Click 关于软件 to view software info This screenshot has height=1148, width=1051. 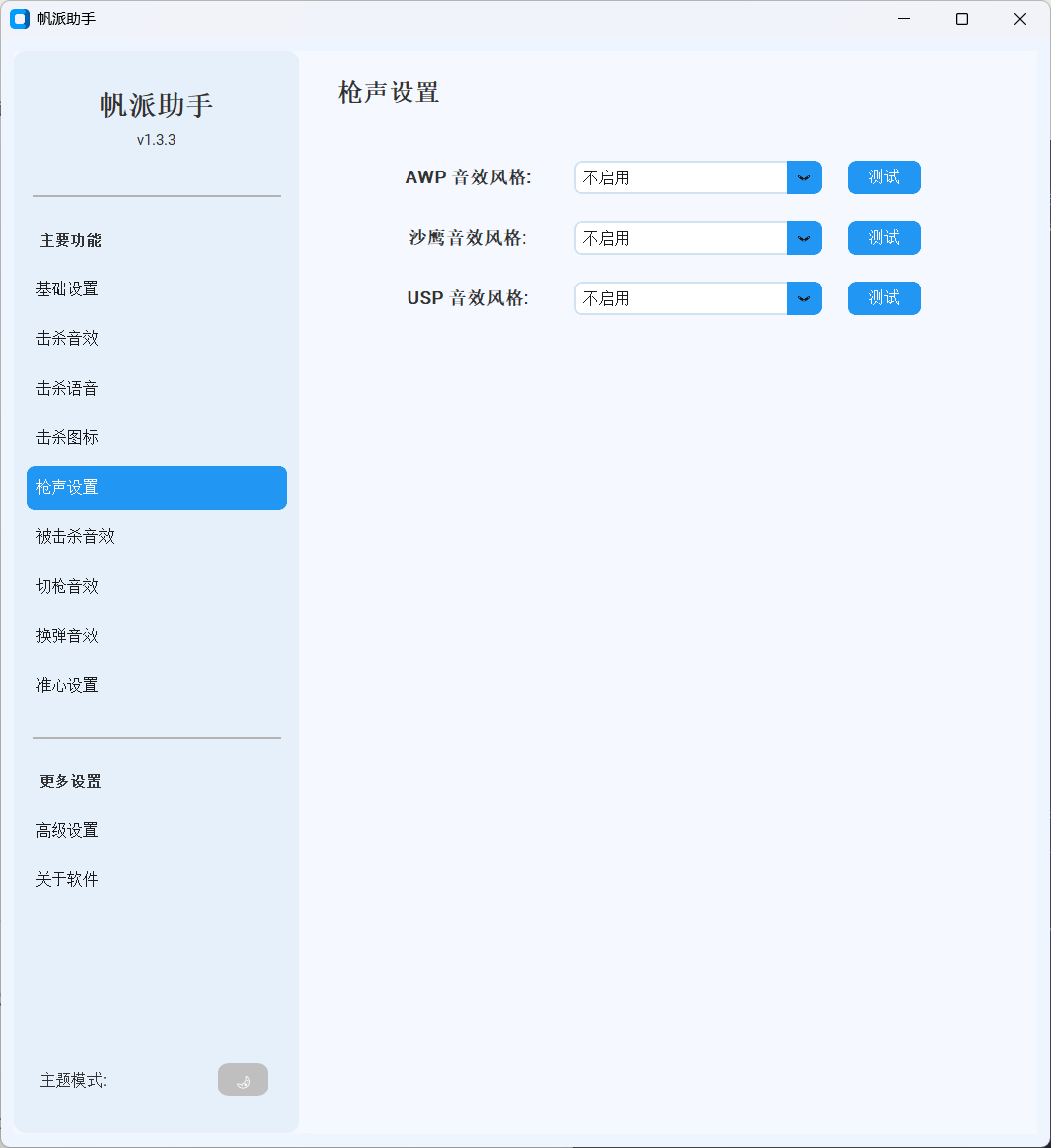(66, 879)
